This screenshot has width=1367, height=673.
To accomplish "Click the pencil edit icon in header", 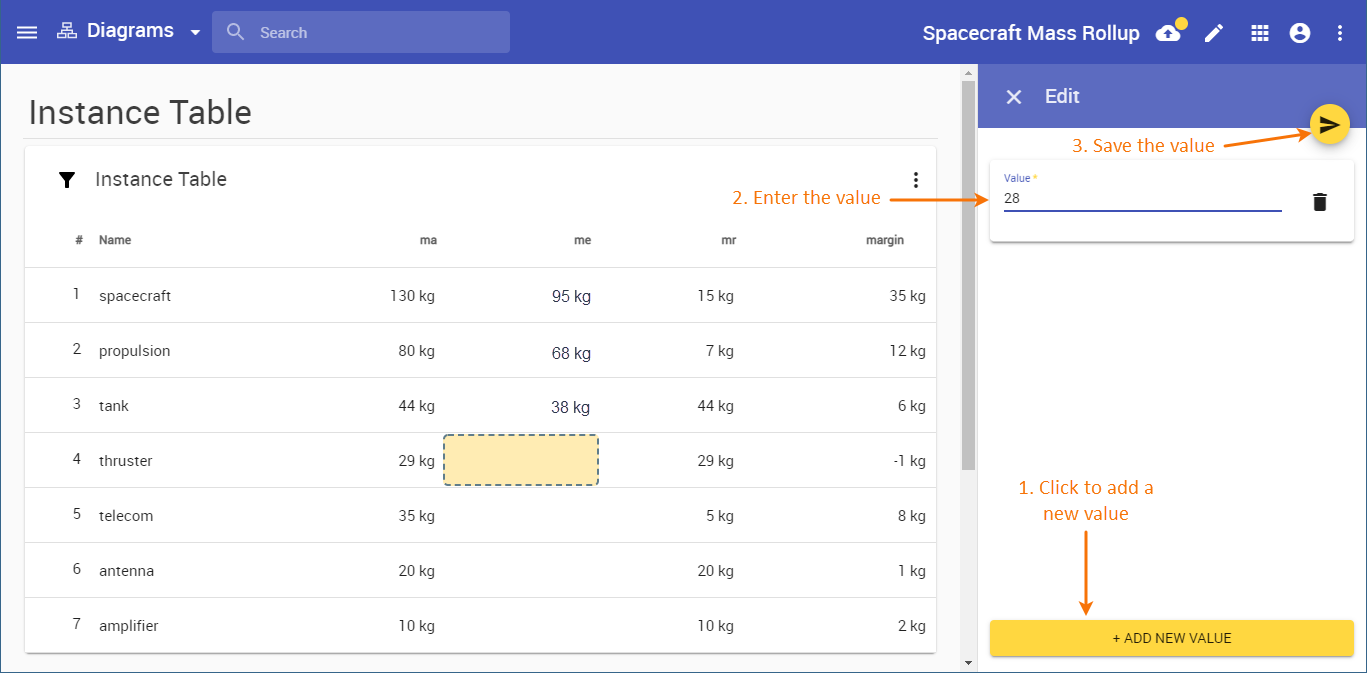I will pos(1213,33).
